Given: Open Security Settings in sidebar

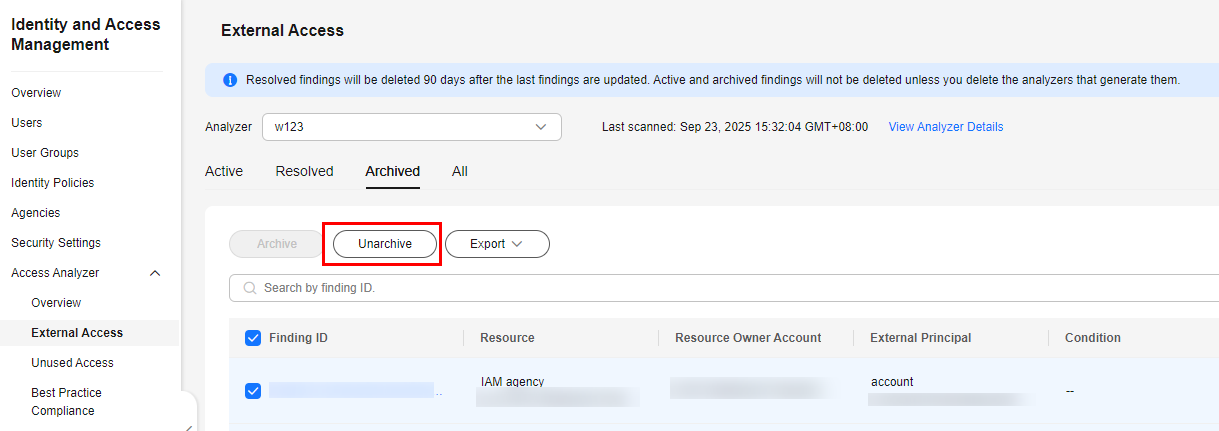Looking at the screenshot, I should (56, 243).
